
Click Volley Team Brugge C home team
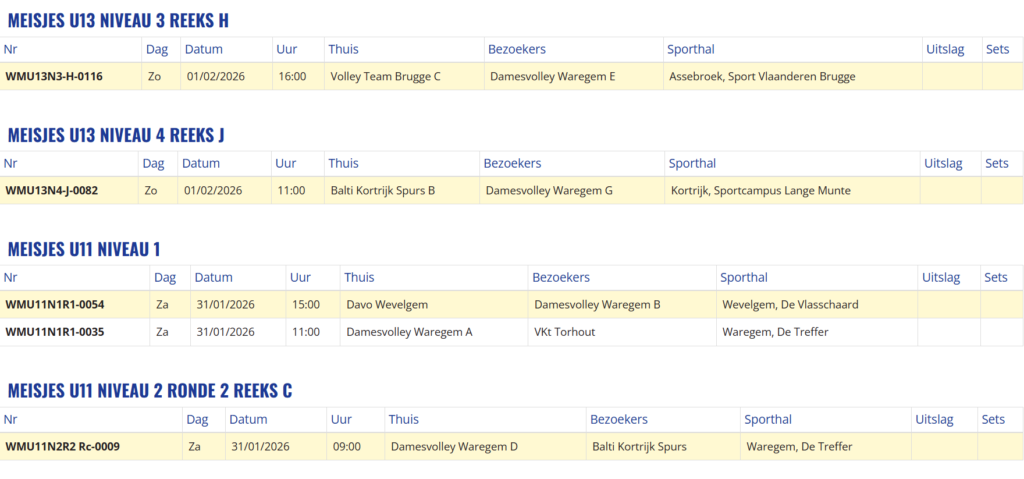(385, 76)
